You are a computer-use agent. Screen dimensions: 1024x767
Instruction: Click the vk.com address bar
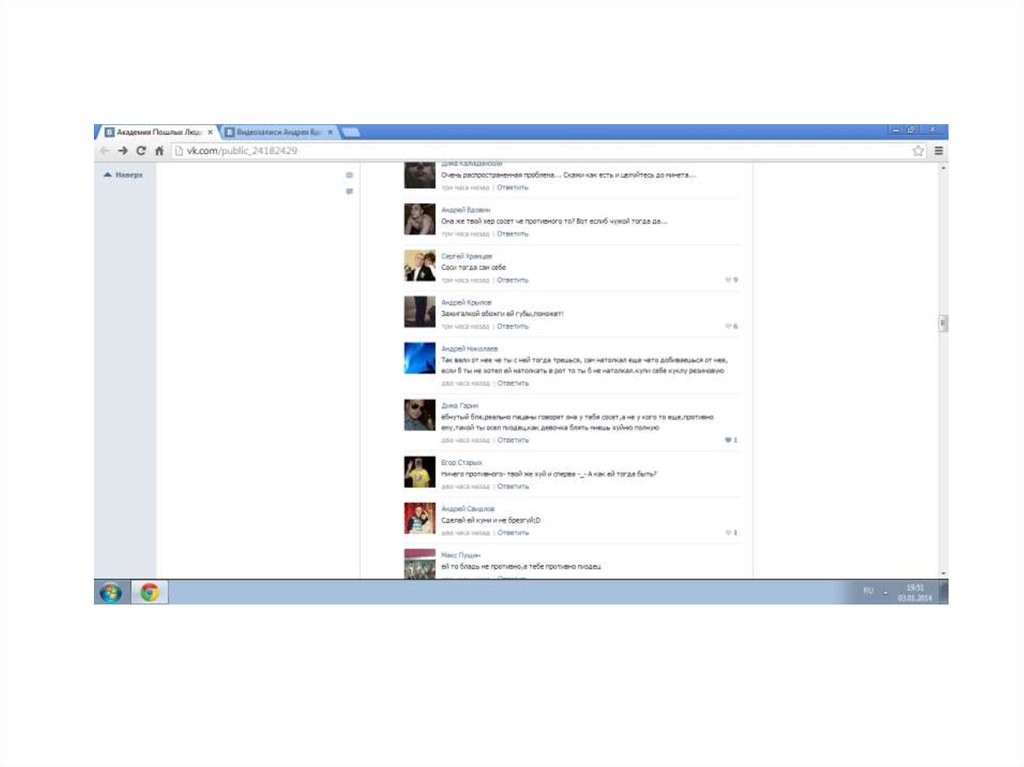pyautogui.click(x=540, y=151)
